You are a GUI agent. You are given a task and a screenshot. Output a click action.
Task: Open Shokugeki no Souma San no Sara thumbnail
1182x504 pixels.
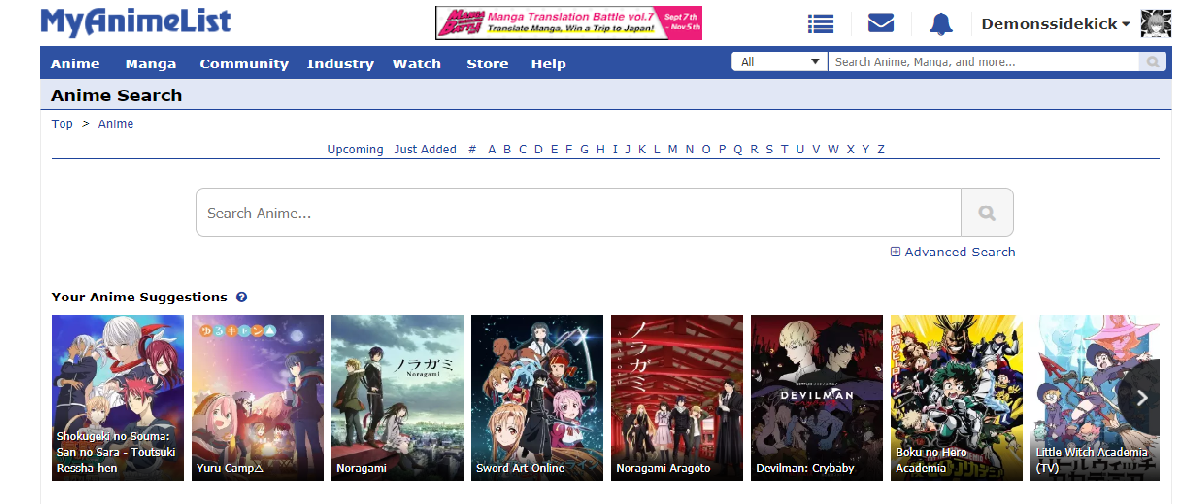click(x=118, y=398)
